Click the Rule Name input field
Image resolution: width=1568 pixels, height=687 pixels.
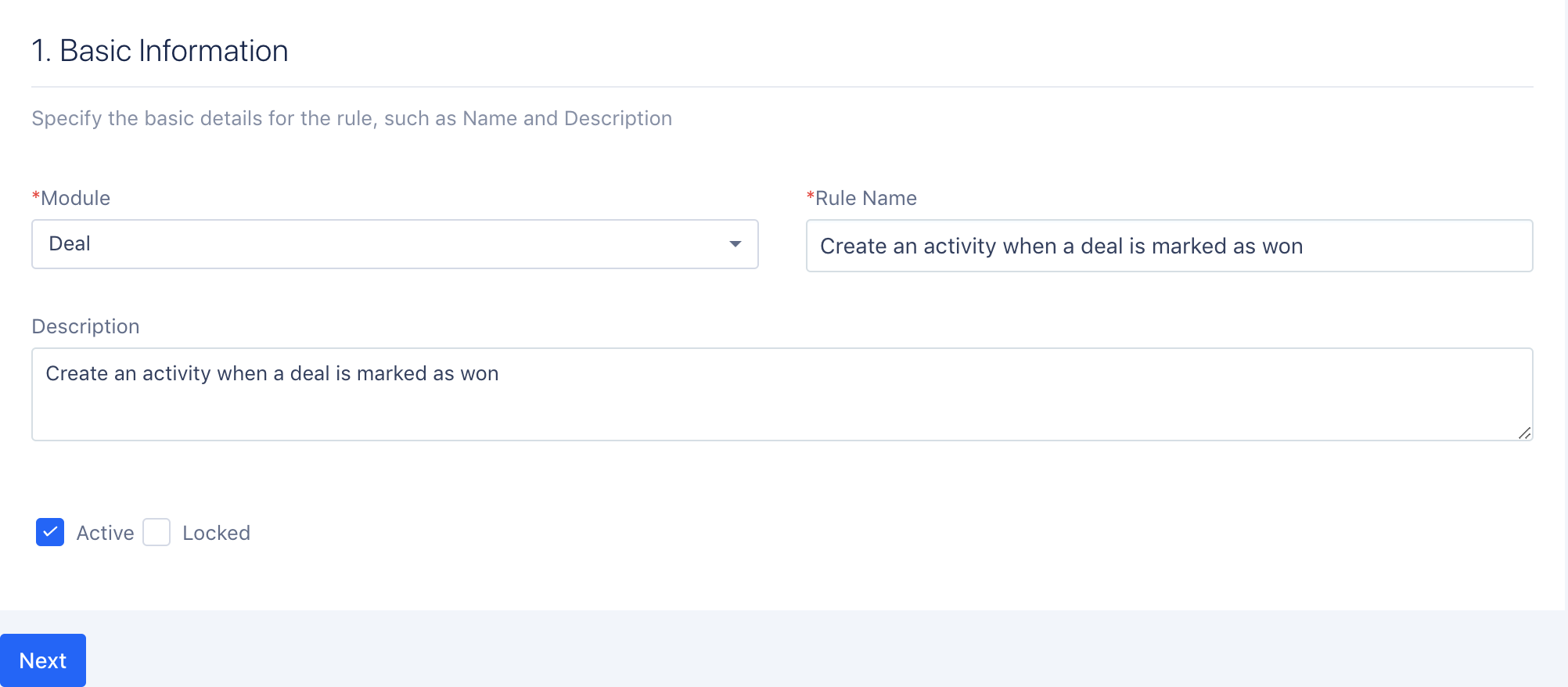[x=1169, y=246]
